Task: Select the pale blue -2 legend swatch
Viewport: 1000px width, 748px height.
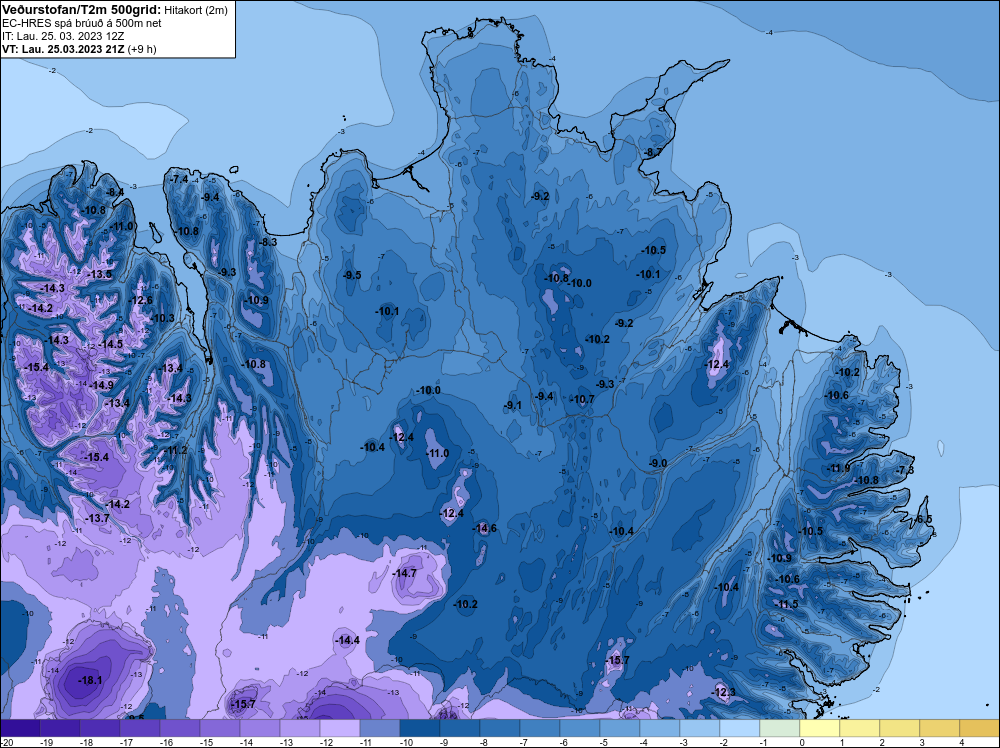Action: tap(740, 729)
